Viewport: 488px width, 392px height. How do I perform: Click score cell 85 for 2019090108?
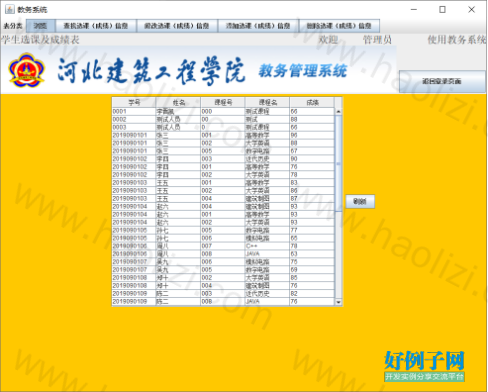pos(312,278)
